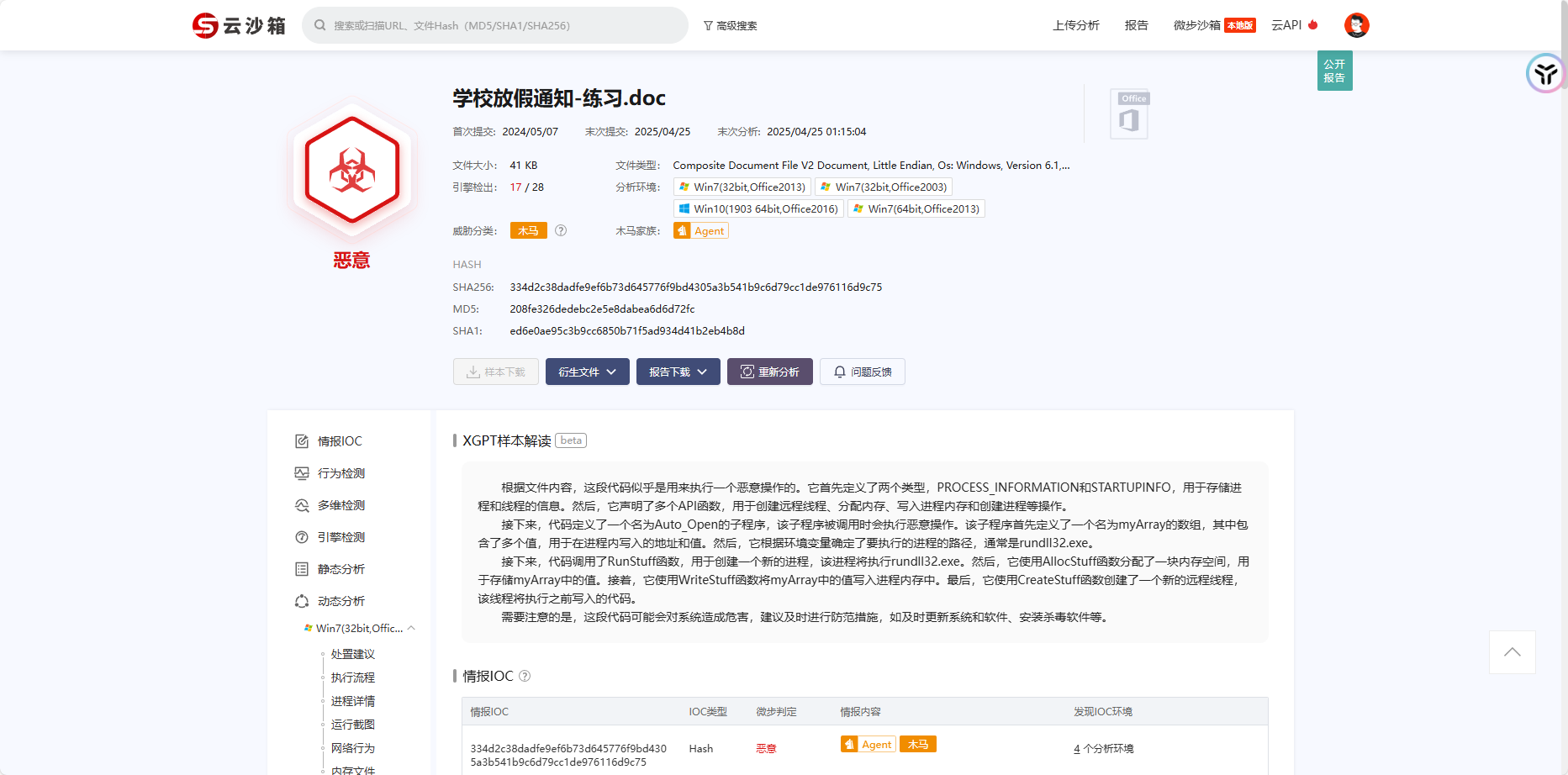Collapse the Win7(32bit,Offic... tree node

tap(411, 628)
